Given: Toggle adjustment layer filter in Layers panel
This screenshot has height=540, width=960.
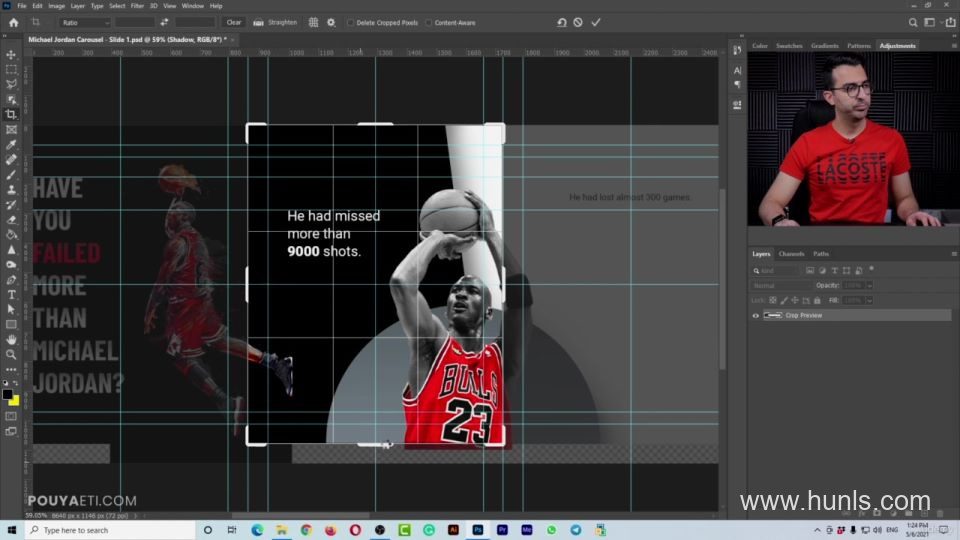Looking at the screenshot, I should click(822, 271).
